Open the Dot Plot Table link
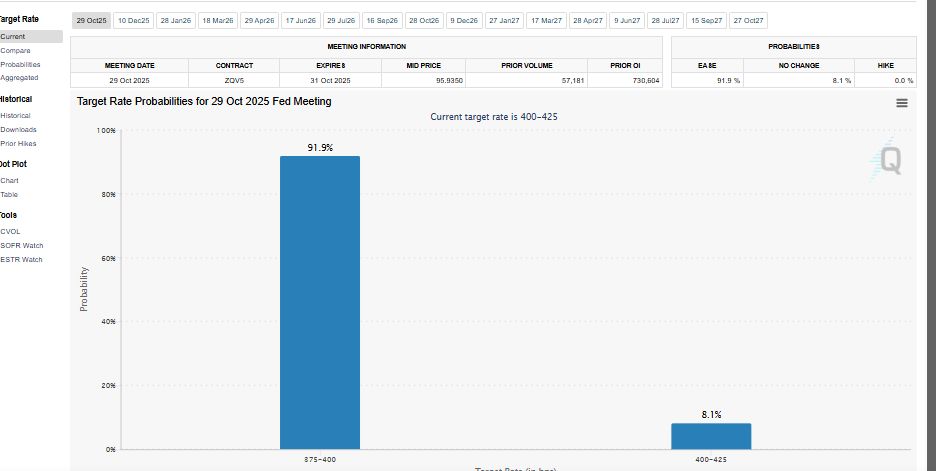 click(10, 194)
